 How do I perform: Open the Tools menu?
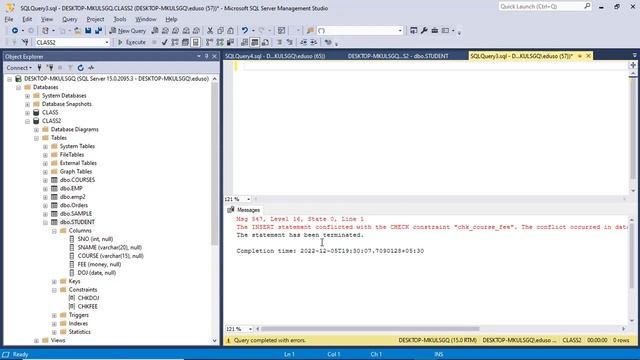(120, 19)
